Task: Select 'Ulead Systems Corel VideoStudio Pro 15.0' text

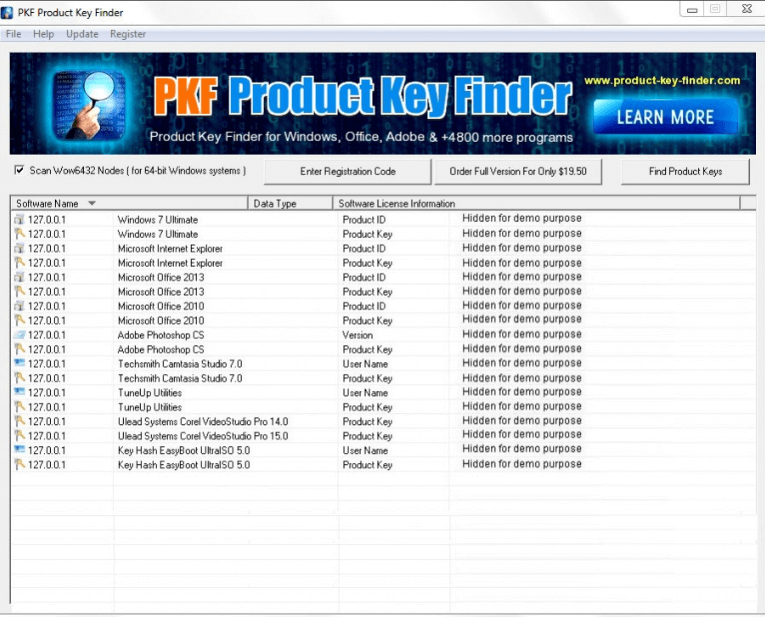Action: pos(203,436)
